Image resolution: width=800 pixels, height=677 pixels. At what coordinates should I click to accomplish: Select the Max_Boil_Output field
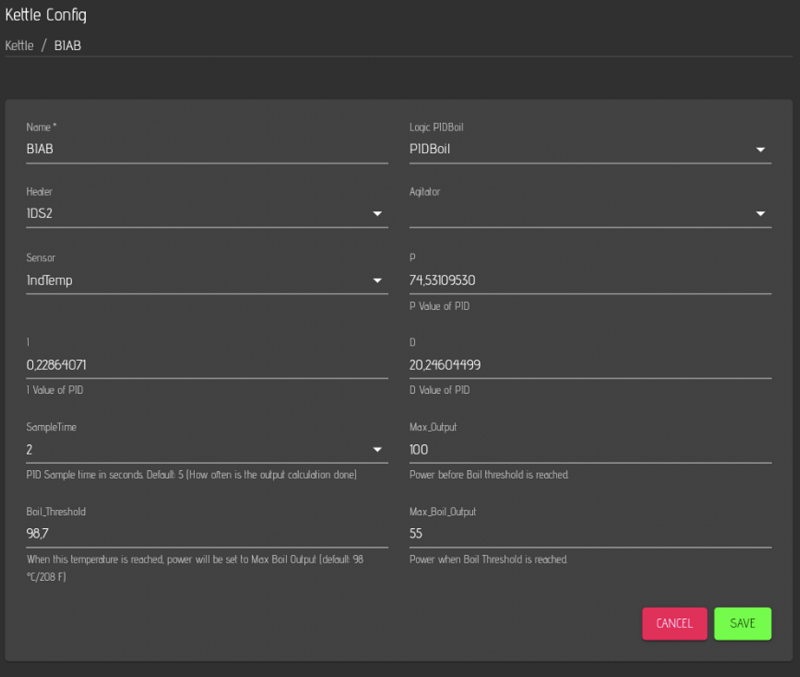tap(590, 534)
